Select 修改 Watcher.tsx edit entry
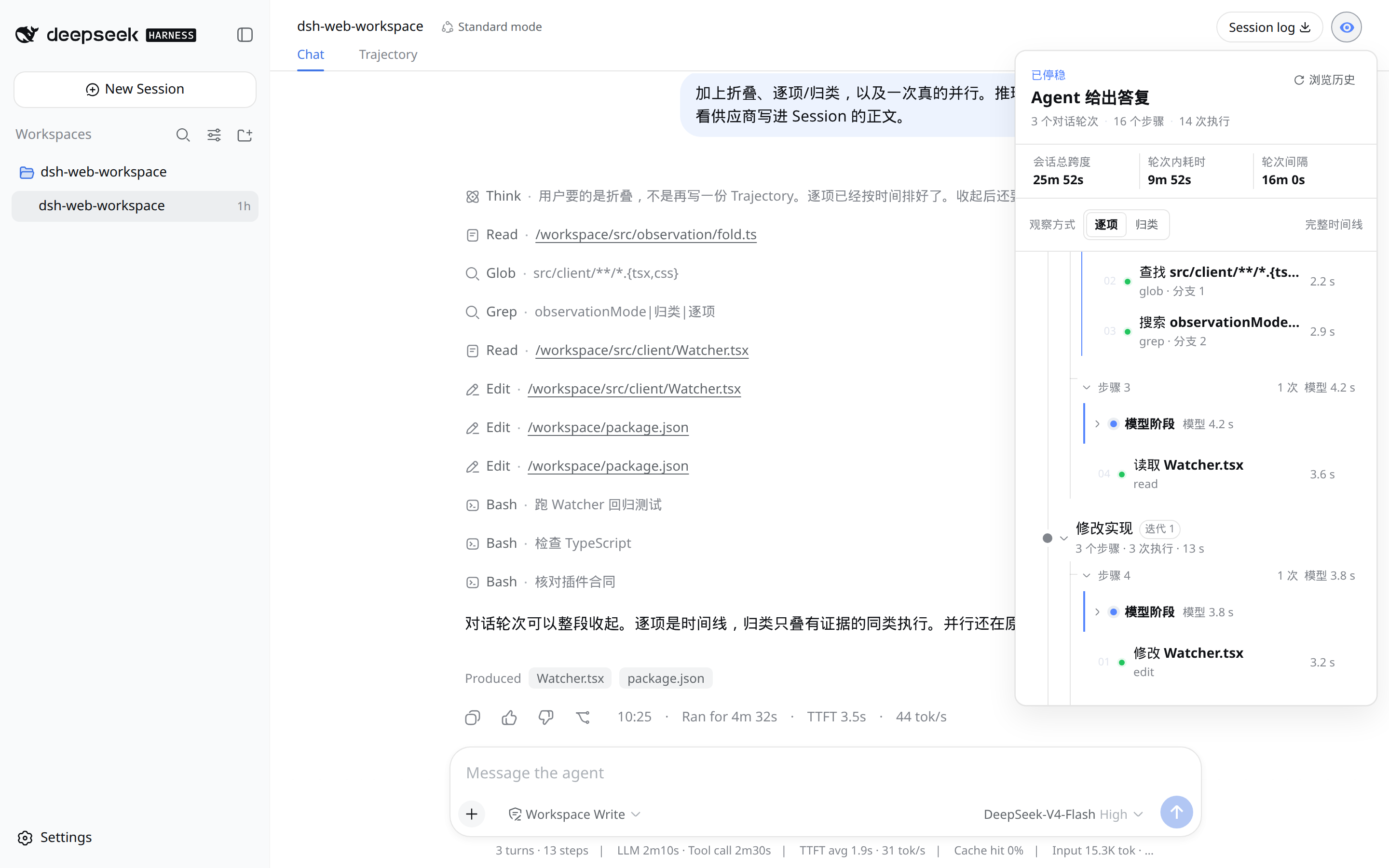The height and width of the screenshot is (868, 1389). tap(1217, 662)
